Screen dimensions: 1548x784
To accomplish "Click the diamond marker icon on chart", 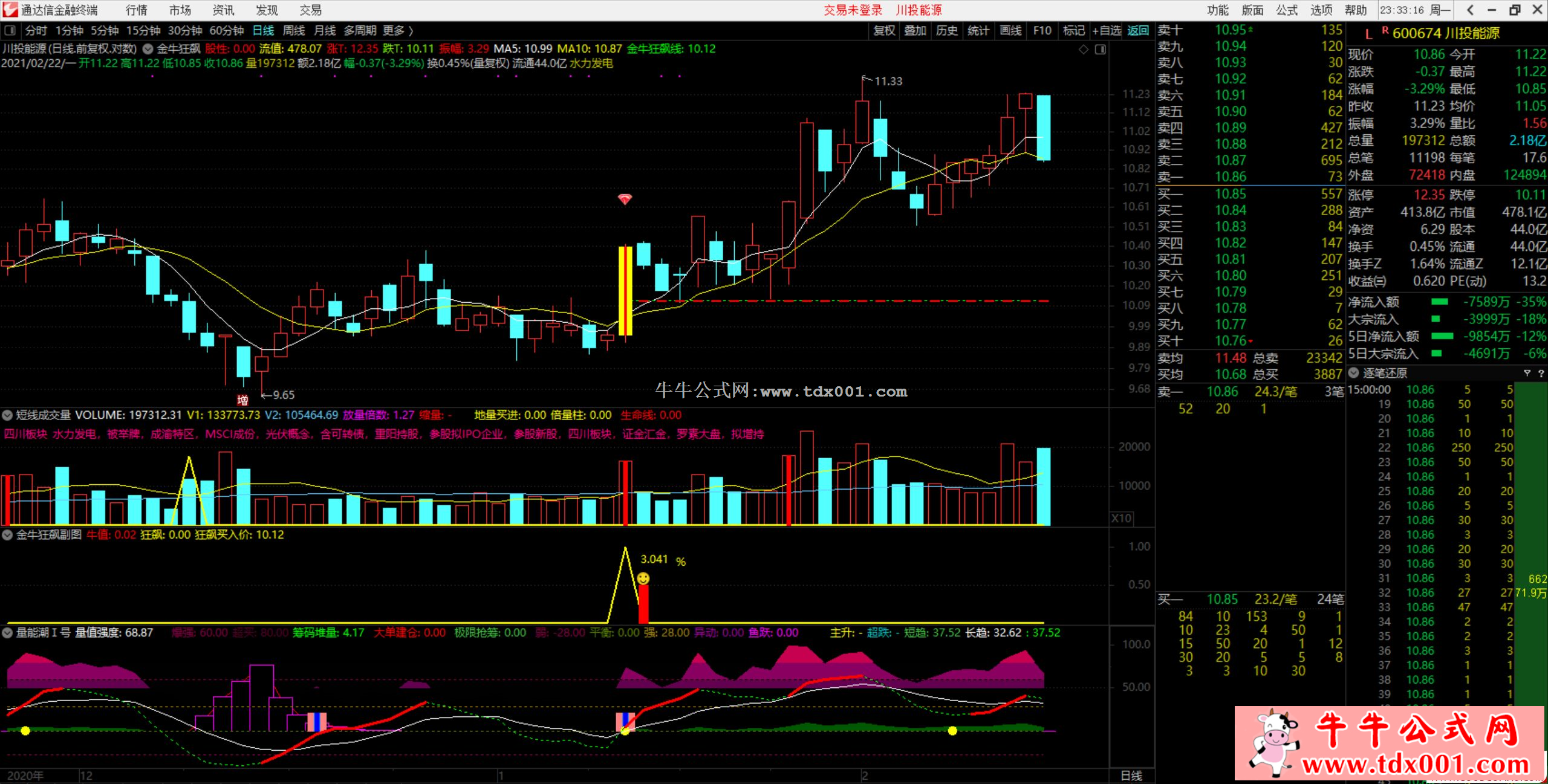I will click(x=1084, y=49).
